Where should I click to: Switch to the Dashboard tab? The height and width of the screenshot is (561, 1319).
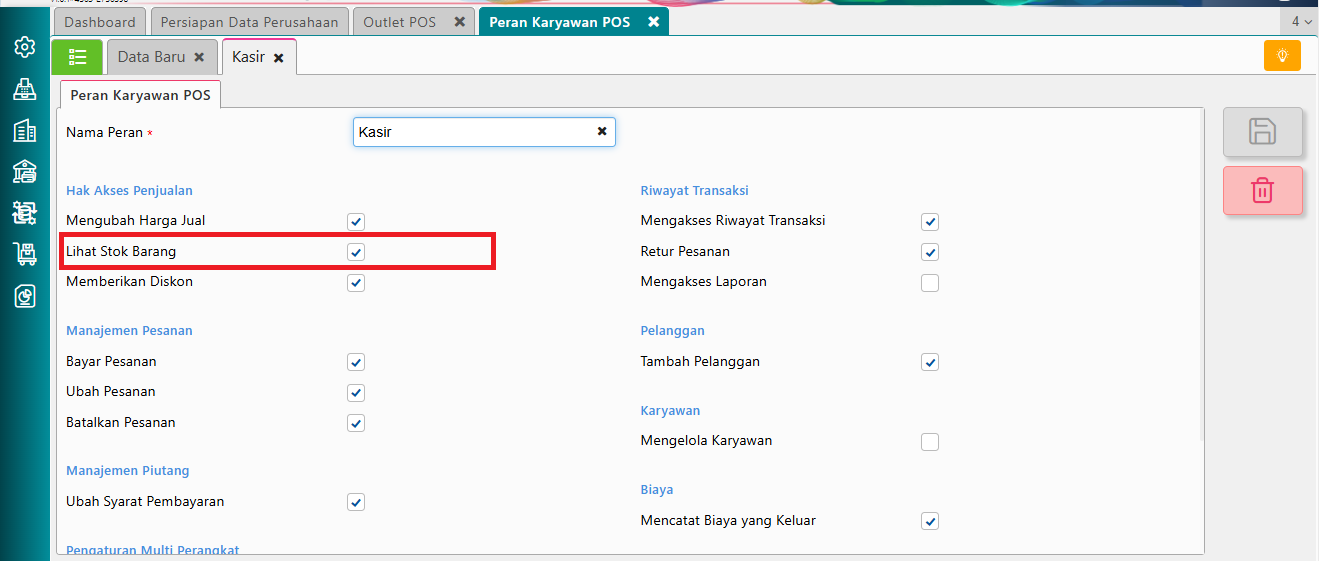coord(100,22)
